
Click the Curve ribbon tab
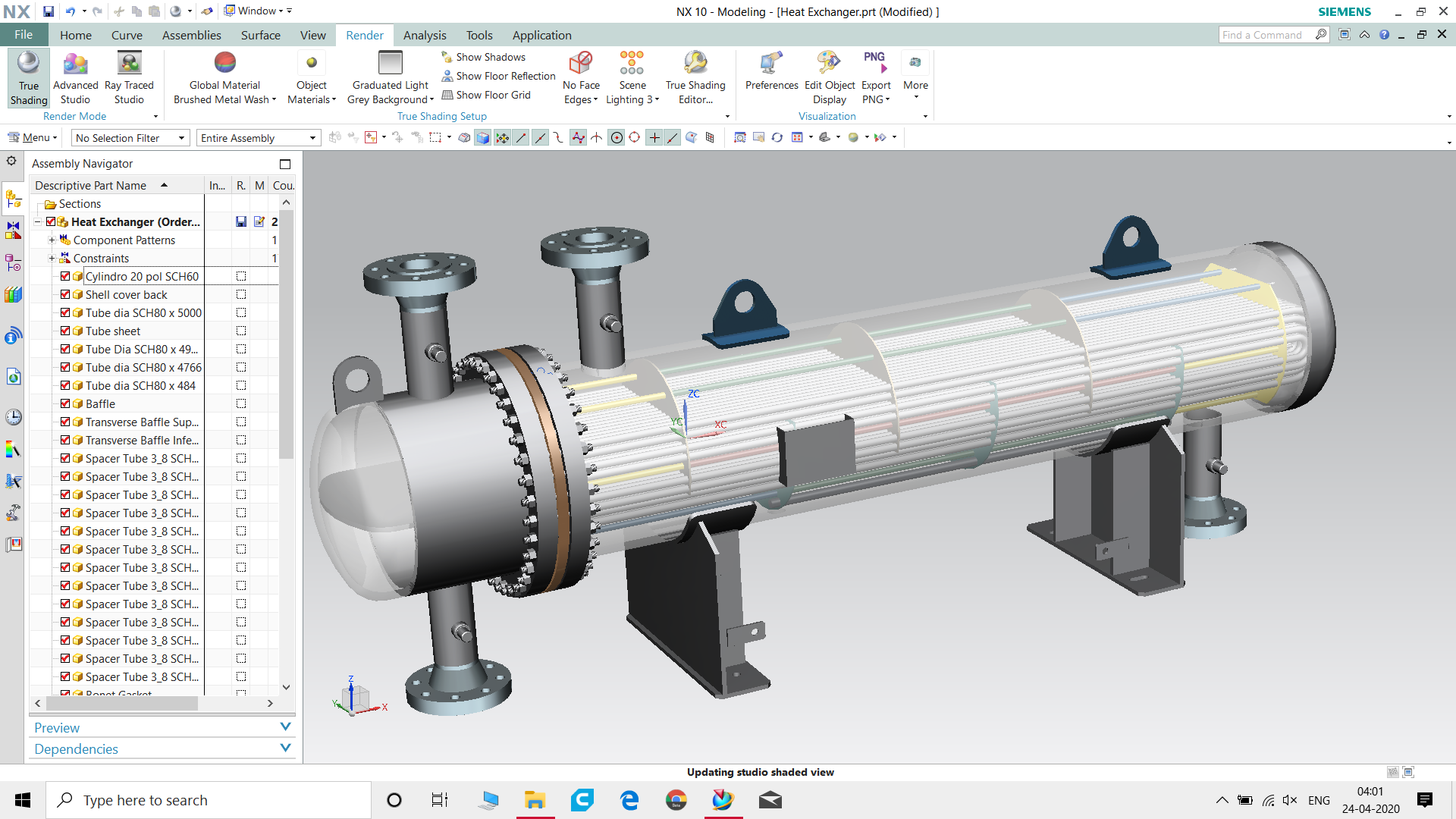pyautogui.click(x=127, y=35)
